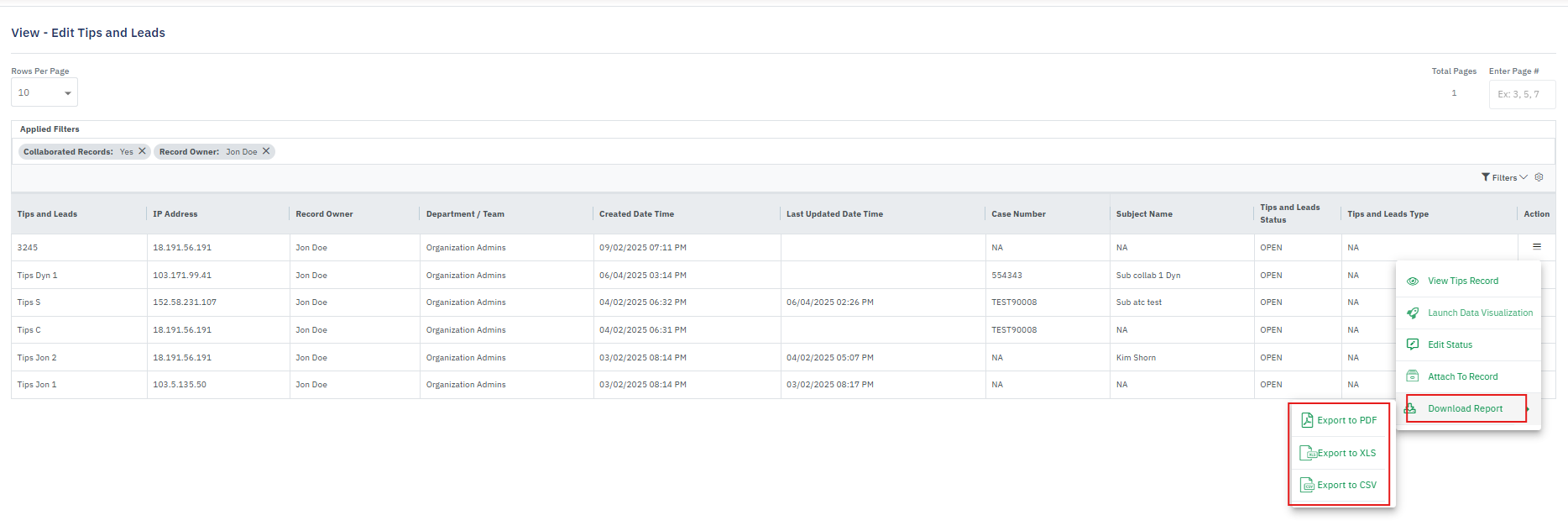
Task: Click the Export to CSV icon
Action: click(x=1307, y=485)
